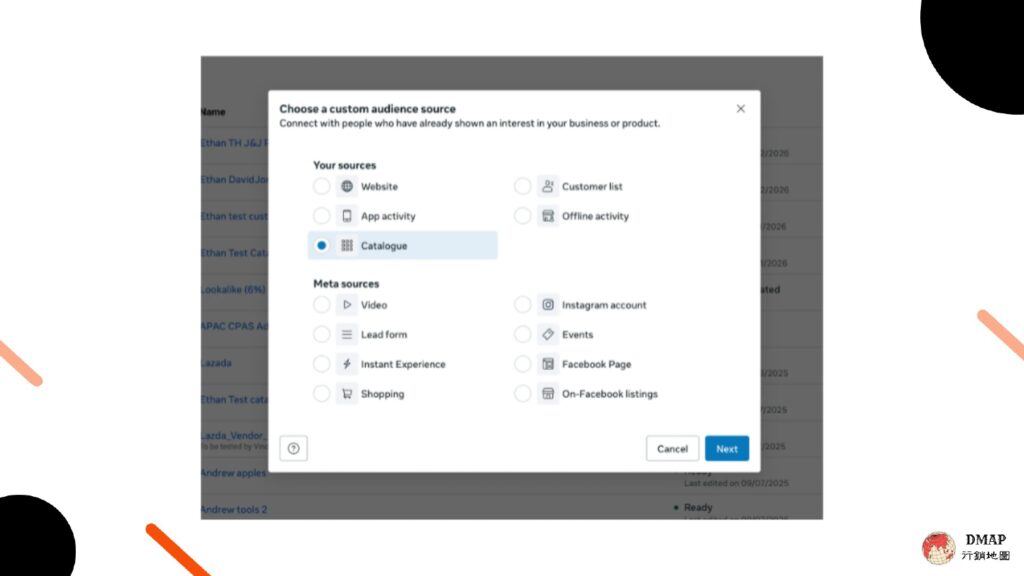The image size is (1024, 576).
Task: Select the Events radio button
Action: tap(522, 334)
